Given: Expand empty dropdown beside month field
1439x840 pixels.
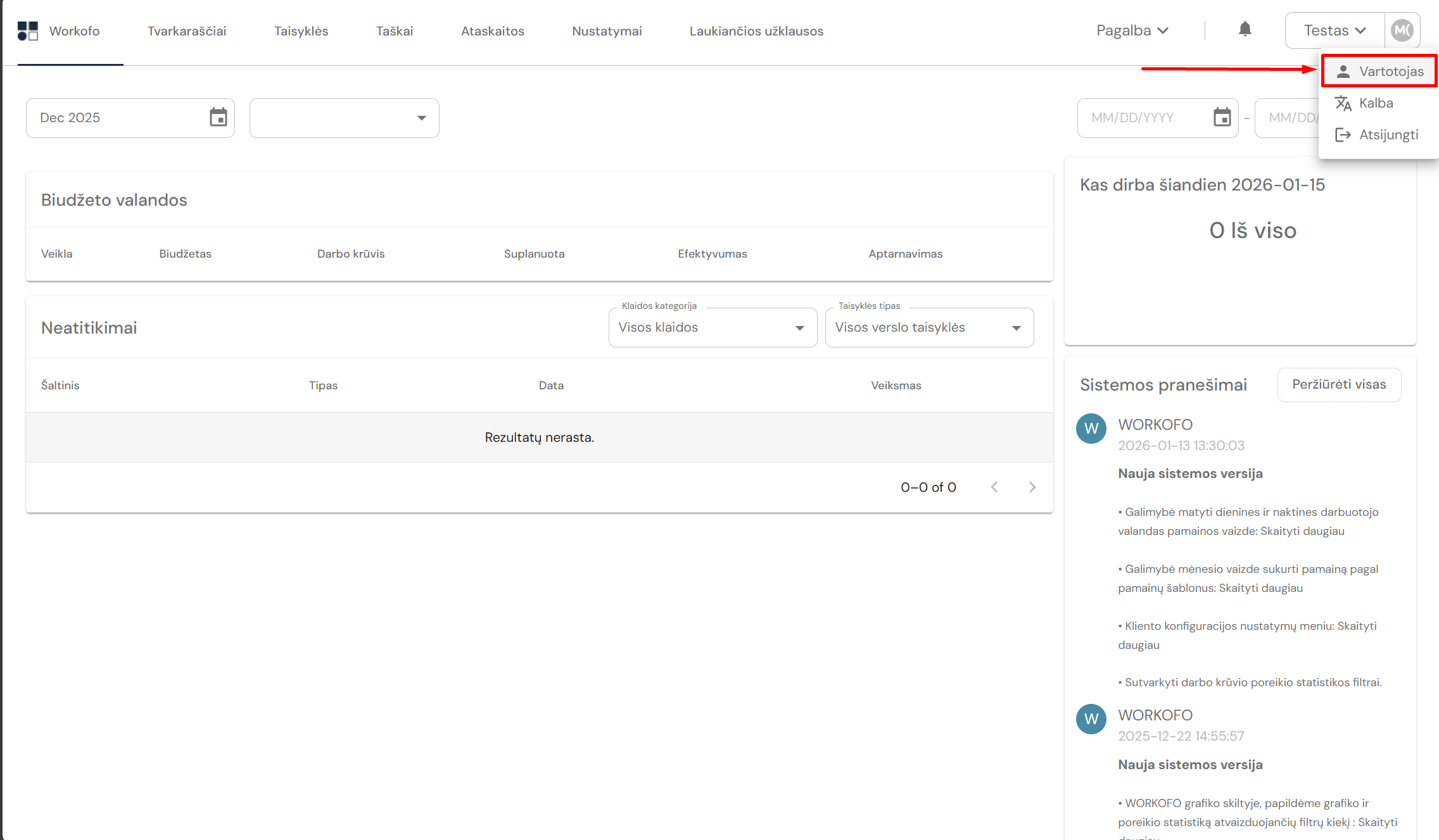Looking at the screenshot, I should click(345, 118).
